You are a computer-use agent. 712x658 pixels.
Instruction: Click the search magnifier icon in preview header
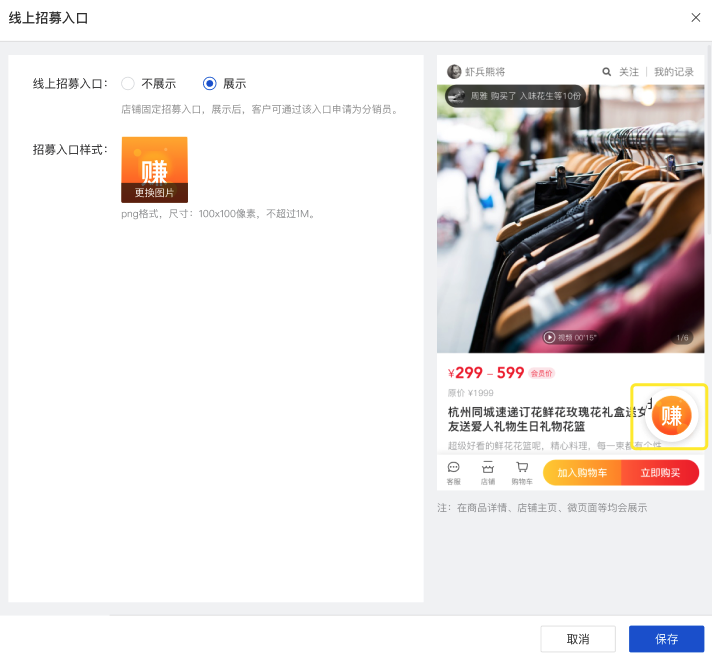(x=606, y=72)
